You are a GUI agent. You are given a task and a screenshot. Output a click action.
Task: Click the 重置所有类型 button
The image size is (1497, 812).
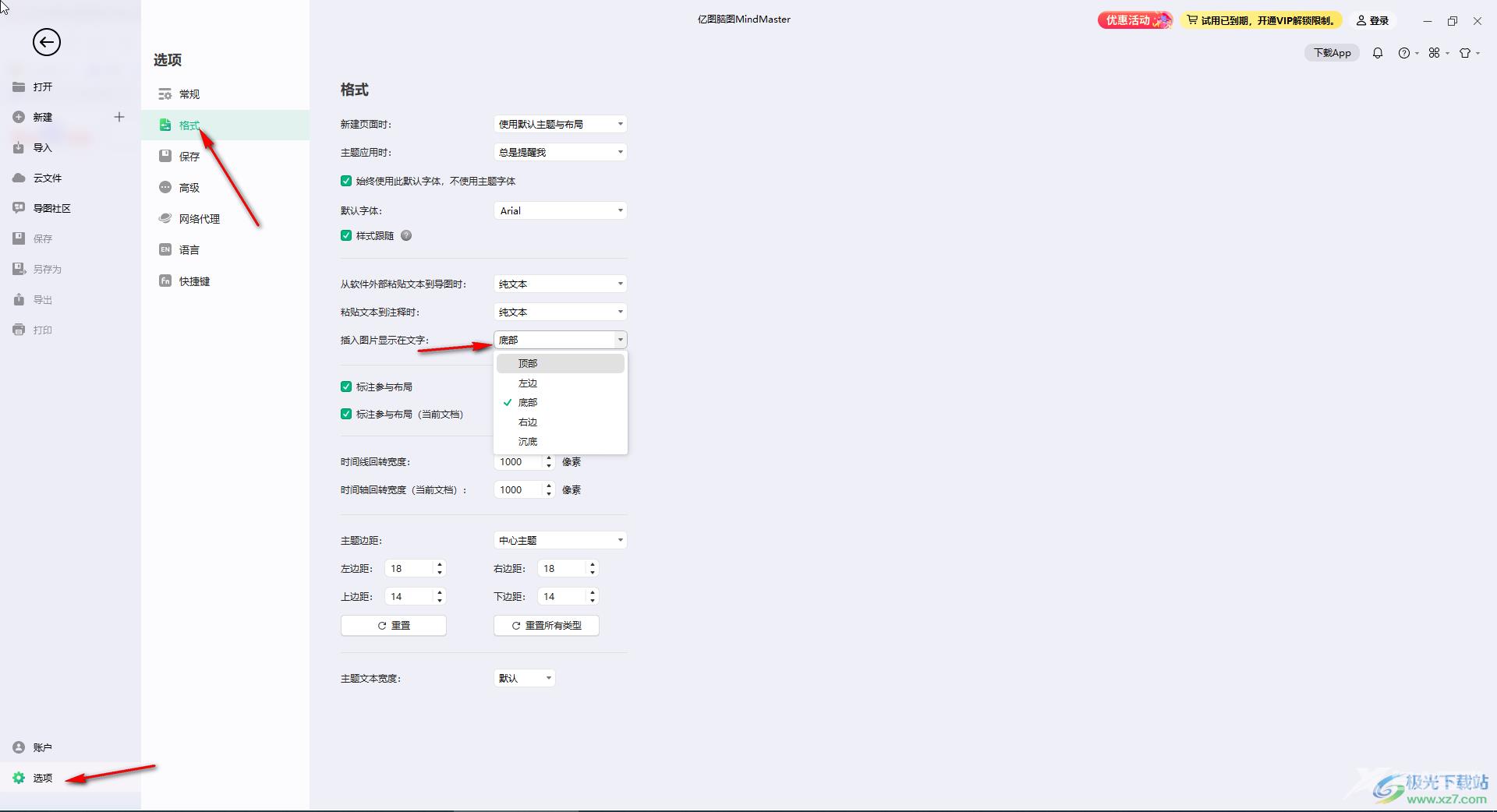pyautogui.click(x=547, y=625)
